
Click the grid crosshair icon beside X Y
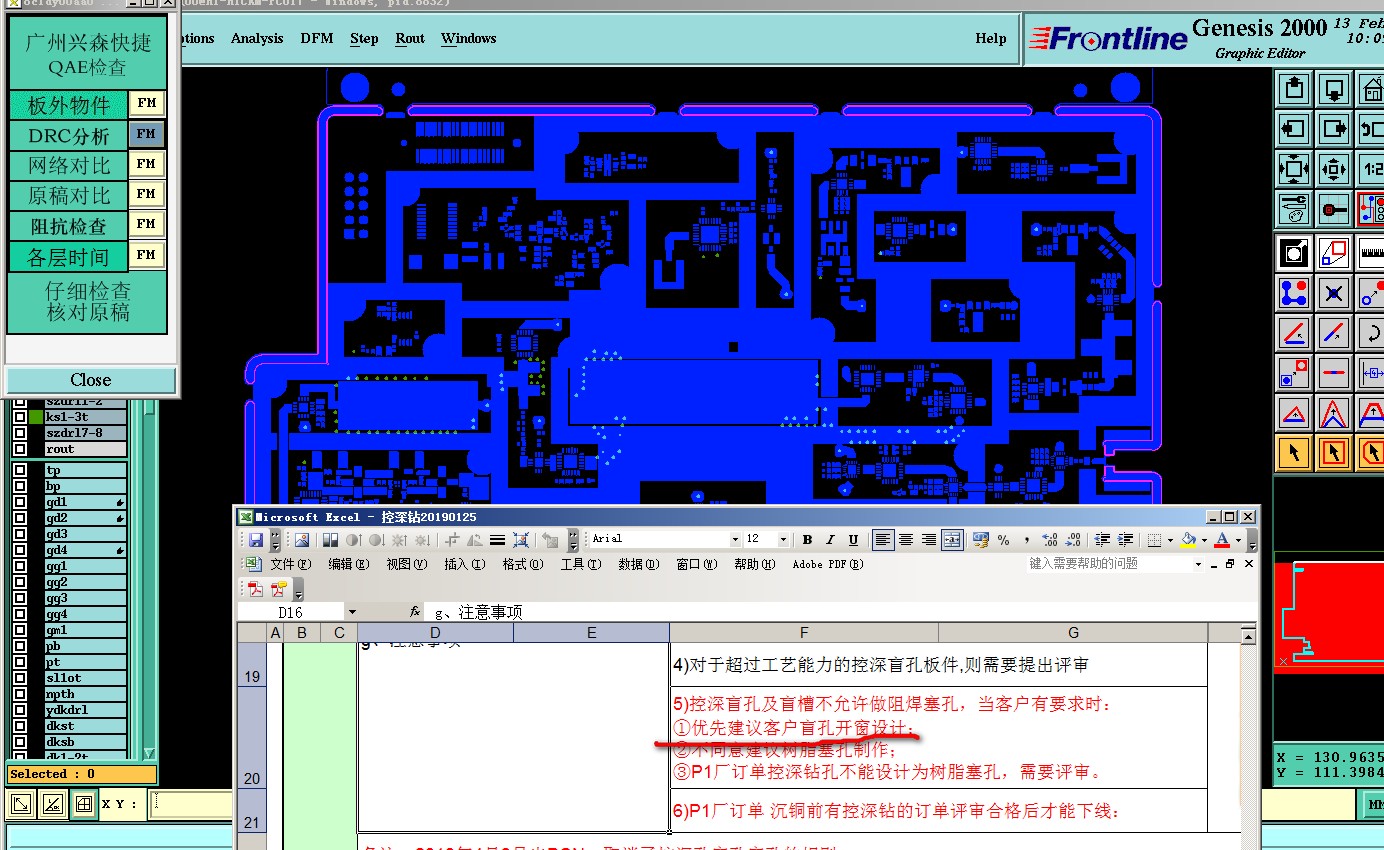tap(84, 803)
